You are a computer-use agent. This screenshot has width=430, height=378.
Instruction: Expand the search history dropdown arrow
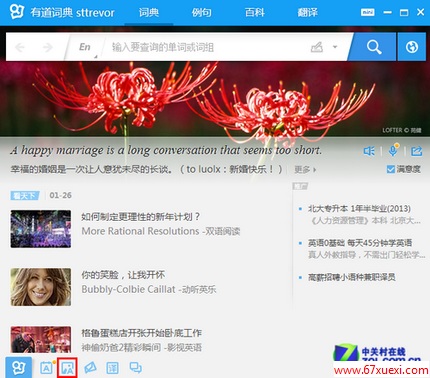(x=335, y=47)
